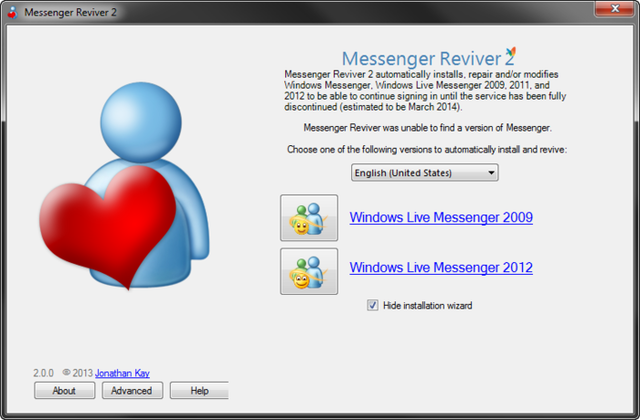Click the Windows Live Messenger 2012 icon button
Image resolution: width=640 pixels, height=420 pixels.
coord(309,271)
